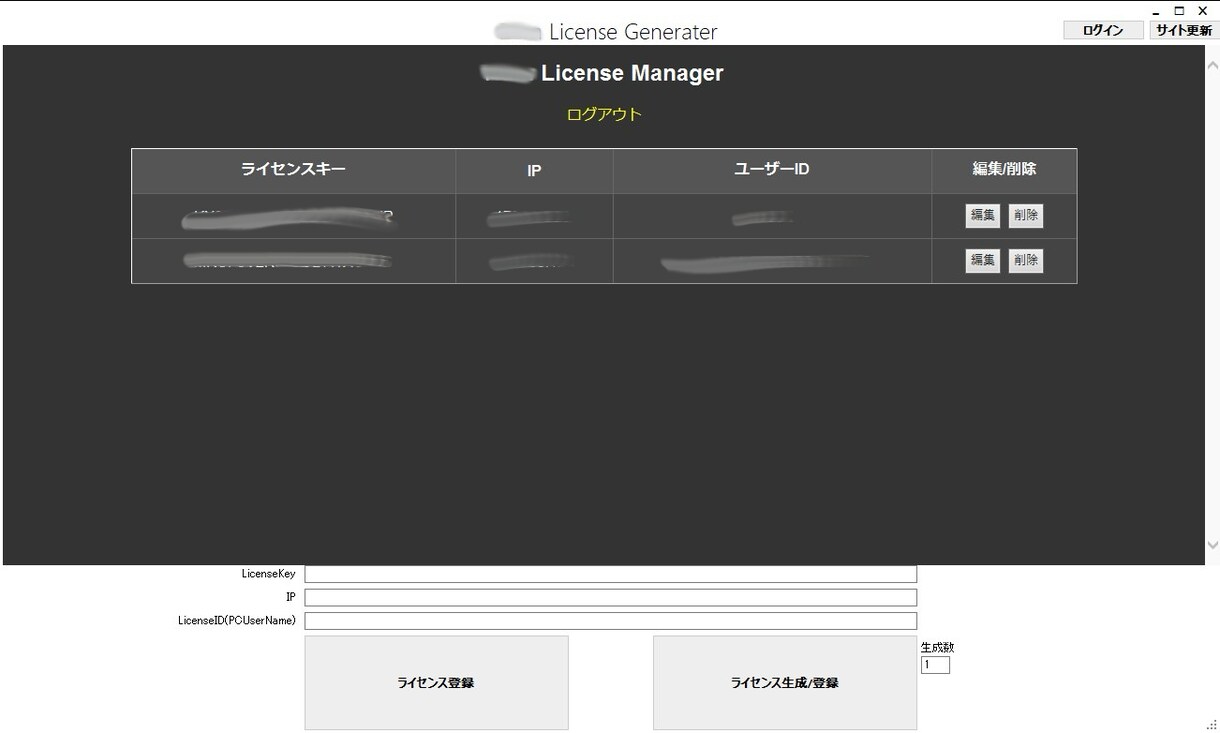Click the scrollbar up arrow
Screen dimensions: 1220x733
[1212, 65]
